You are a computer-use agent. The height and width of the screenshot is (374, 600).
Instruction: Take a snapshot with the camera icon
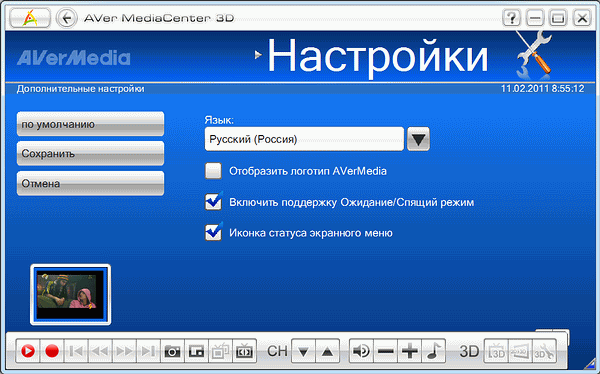click(x=172, y=351)
